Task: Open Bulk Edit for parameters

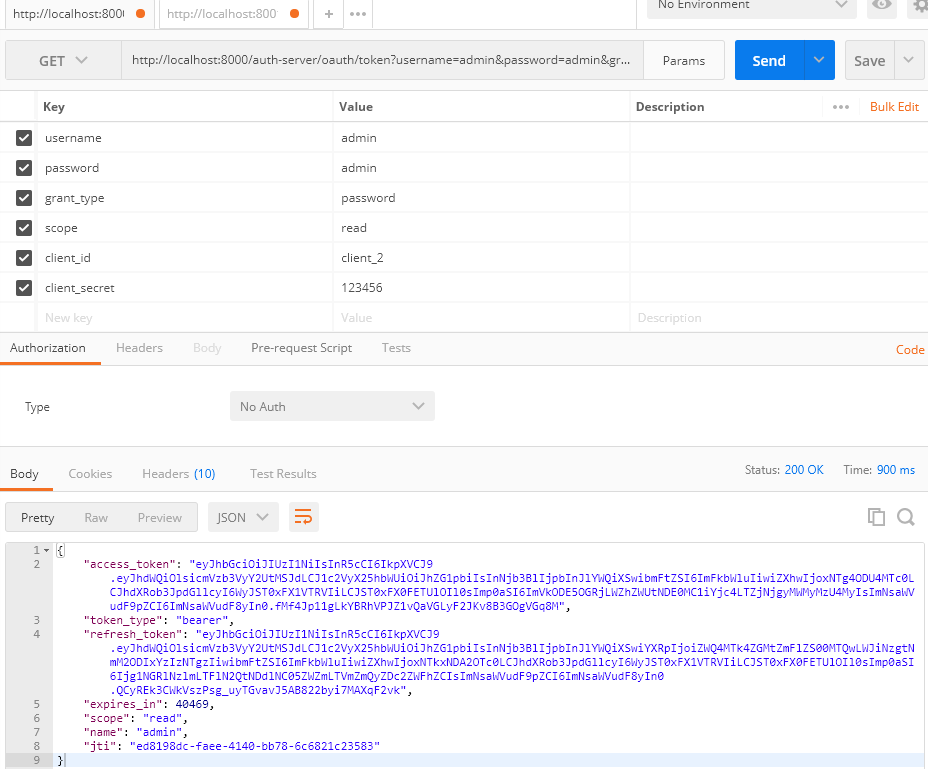Action: tap(894, 107)
